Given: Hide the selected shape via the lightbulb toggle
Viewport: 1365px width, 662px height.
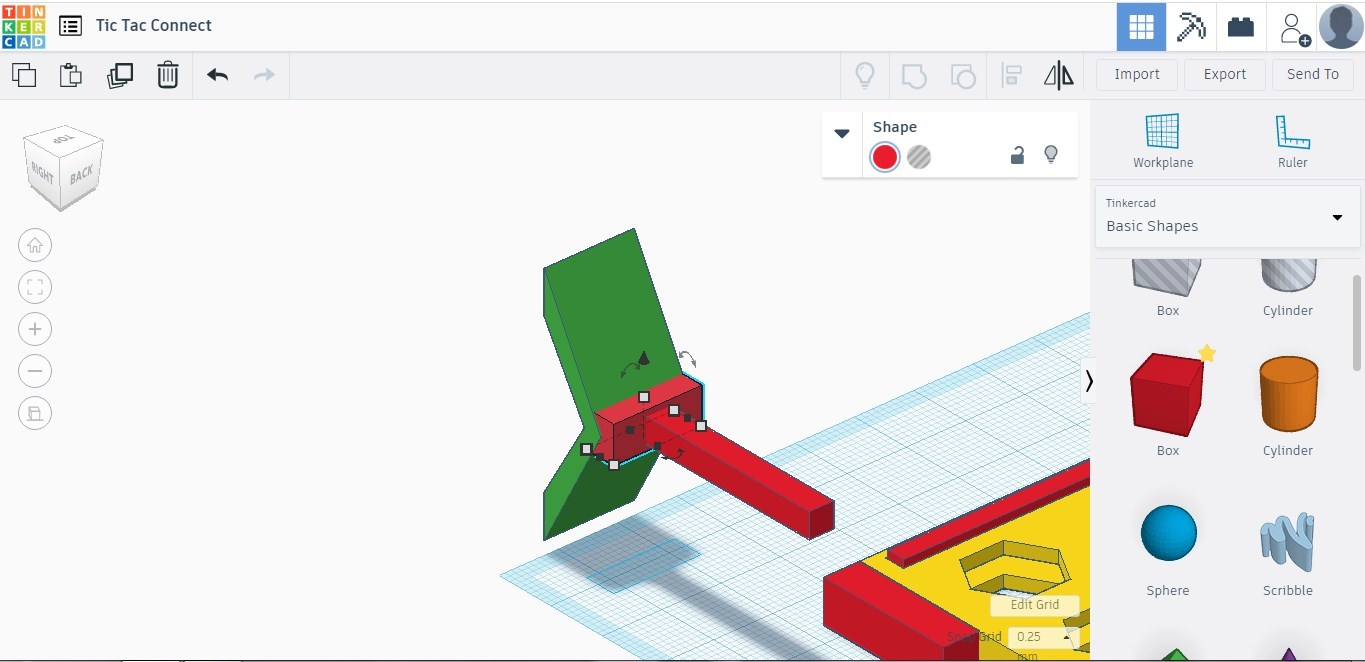Looking at the screenshot, I should pyautogui.click(x=1051, y=155).
